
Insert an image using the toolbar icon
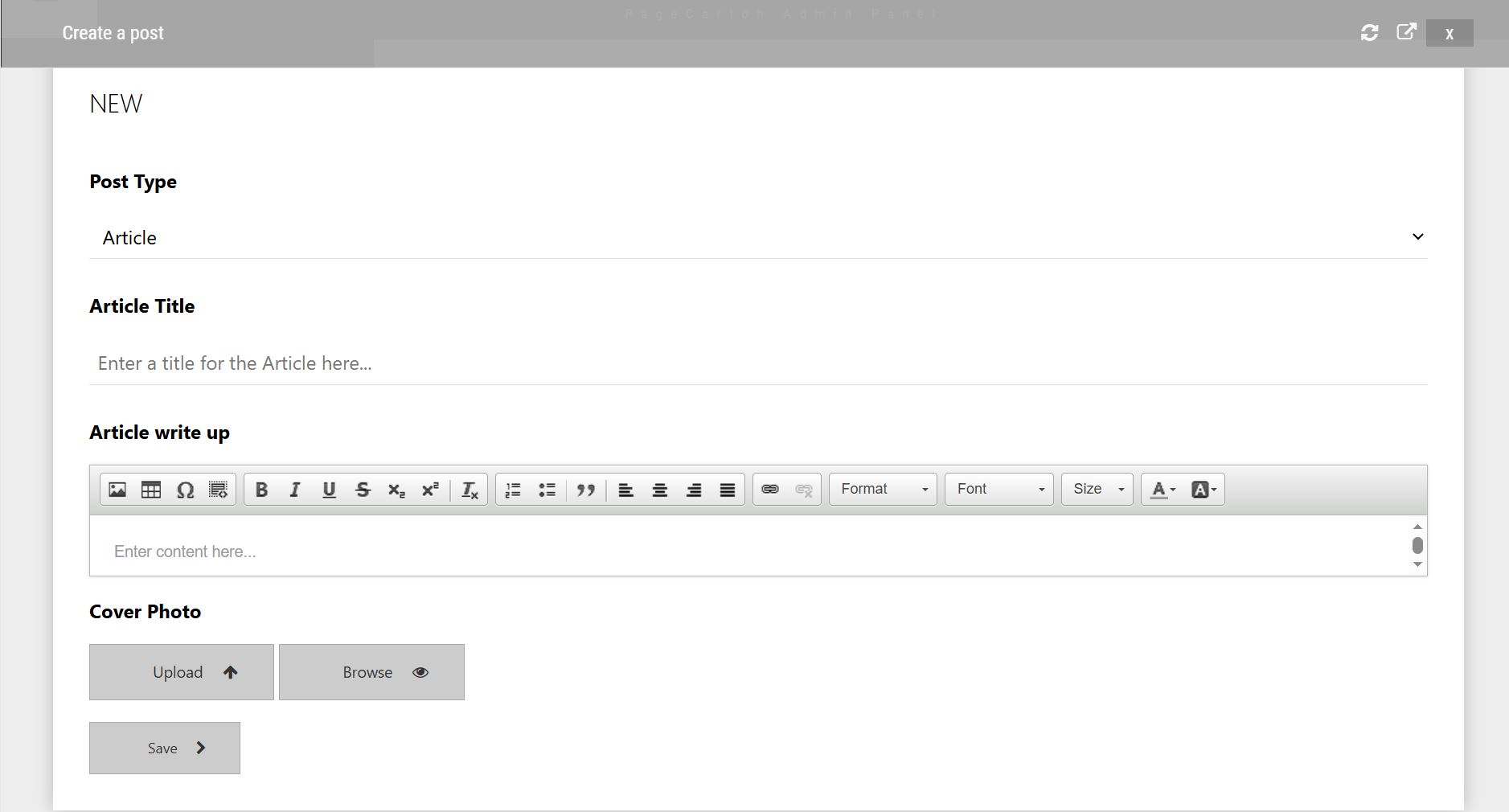(x=117, y=490)
